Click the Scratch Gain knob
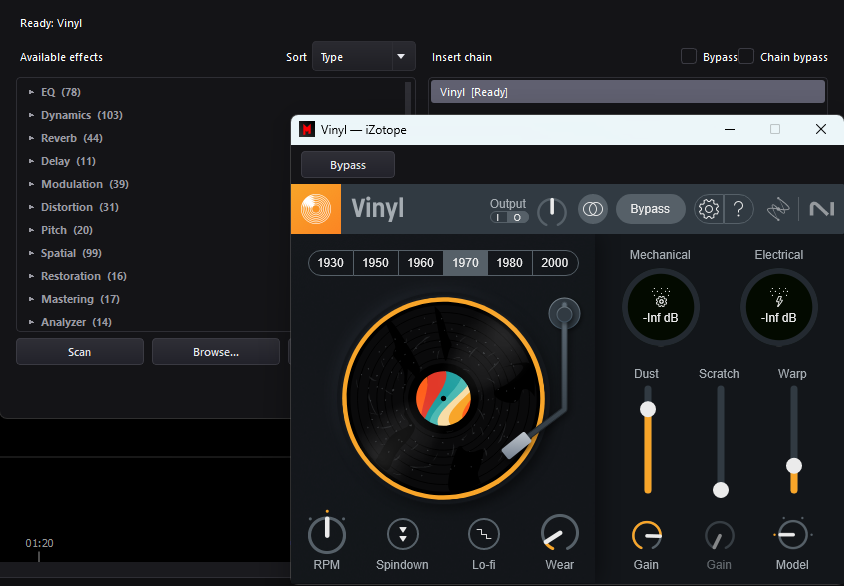This screenshot has height=586, width=844. [719, 535]
